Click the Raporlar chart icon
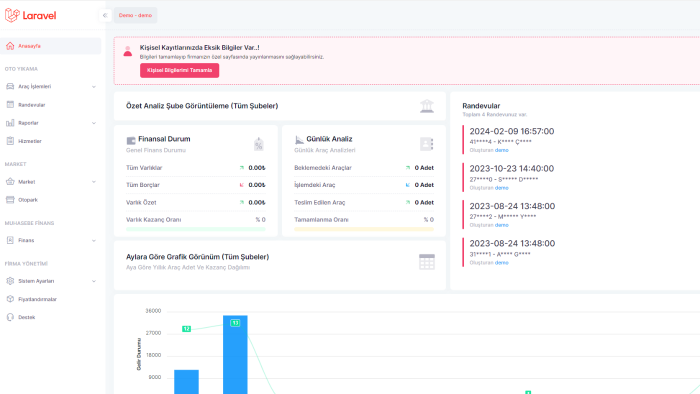The height and width of the screenshot is (394, 700). point(10,123)
